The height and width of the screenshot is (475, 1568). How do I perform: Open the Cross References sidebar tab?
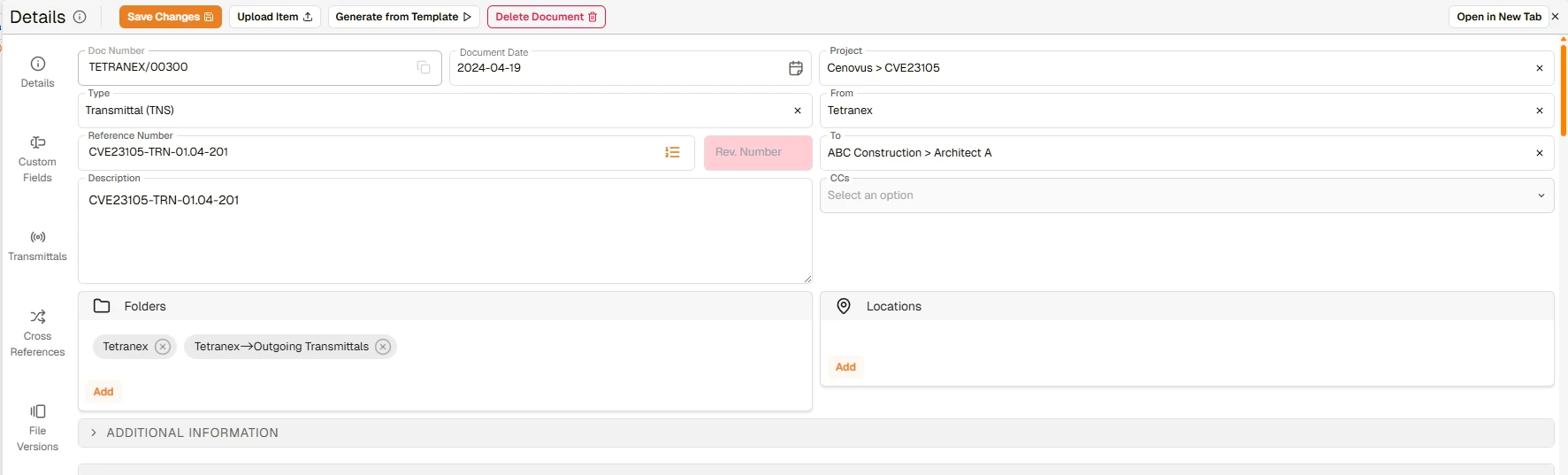pos(37,333)
